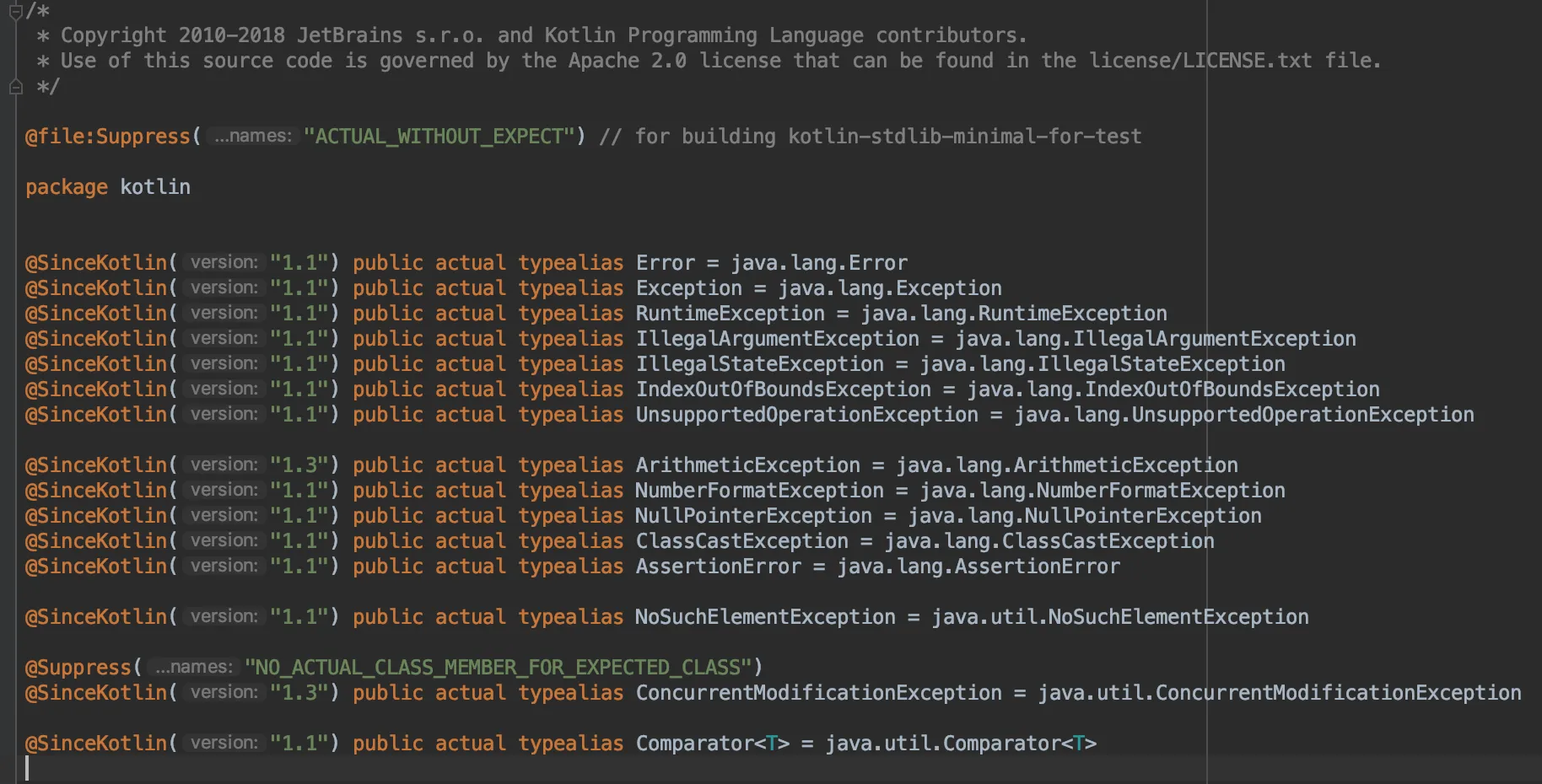Click the java.lang.ClassCastException type reference
This screenshot has width=1542, height=784.
(1049, 541)
